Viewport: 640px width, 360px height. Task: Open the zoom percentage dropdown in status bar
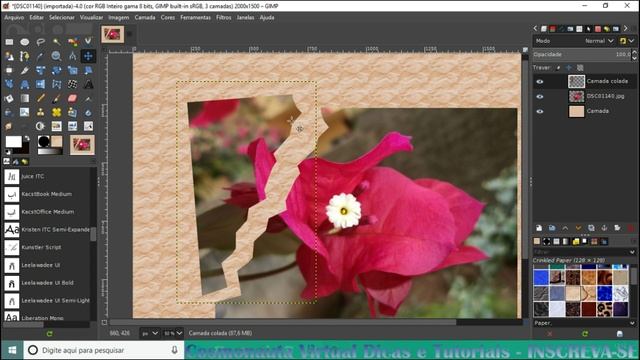172,333
